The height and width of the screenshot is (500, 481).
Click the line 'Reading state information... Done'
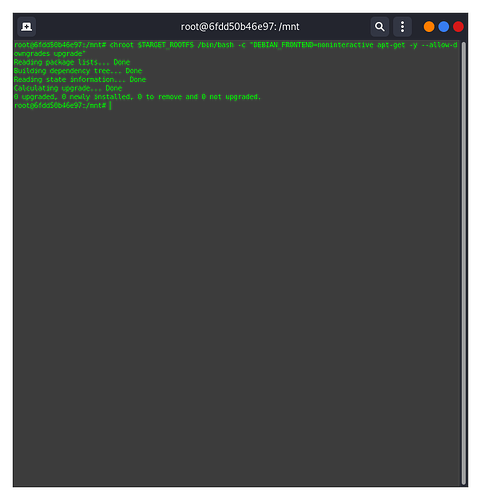(80, 80)
